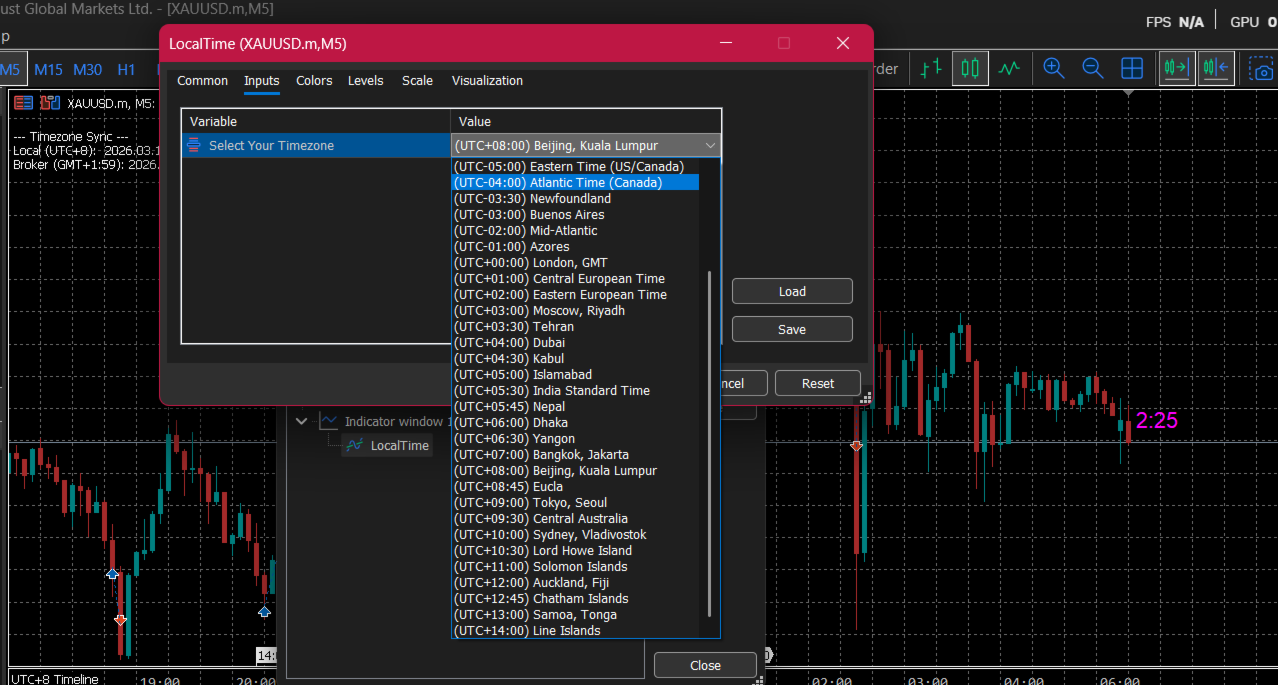
Task: Switch chart to bar chart style
Action: tap(931, 69)
